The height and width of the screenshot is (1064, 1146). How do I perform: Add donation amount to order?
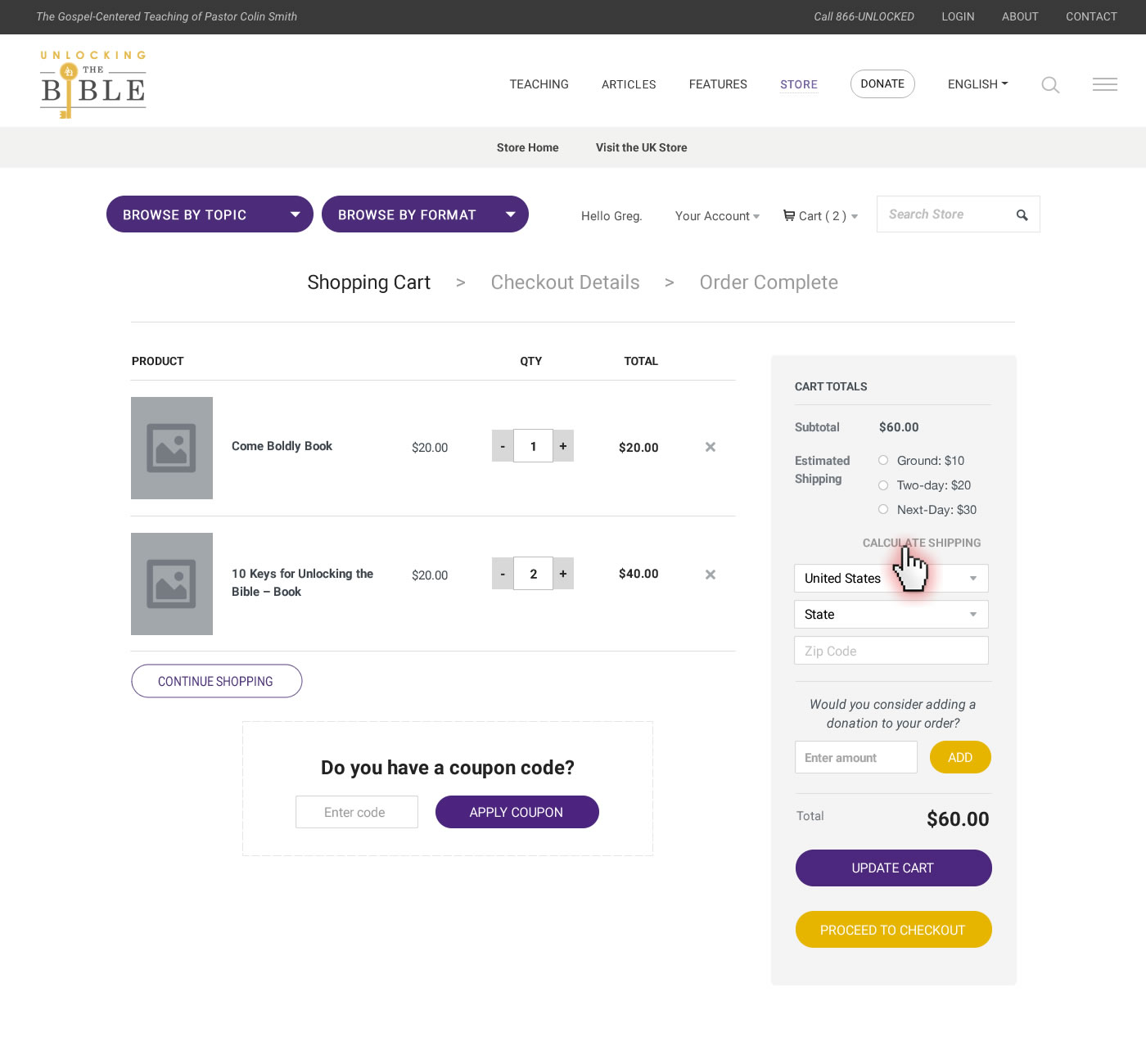[960, 757]
